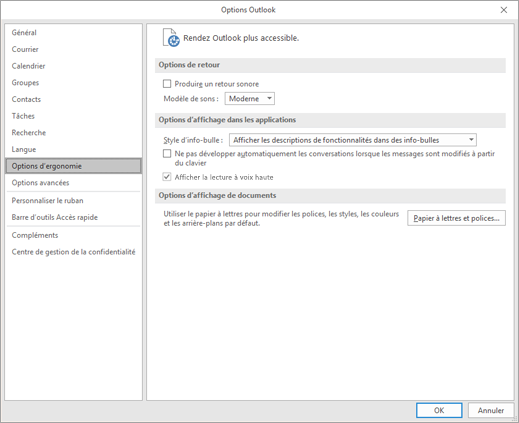Close the Options Outlook dialog
Image resolution: width=519 pixels, height=423 pixels.
(504, 10)
